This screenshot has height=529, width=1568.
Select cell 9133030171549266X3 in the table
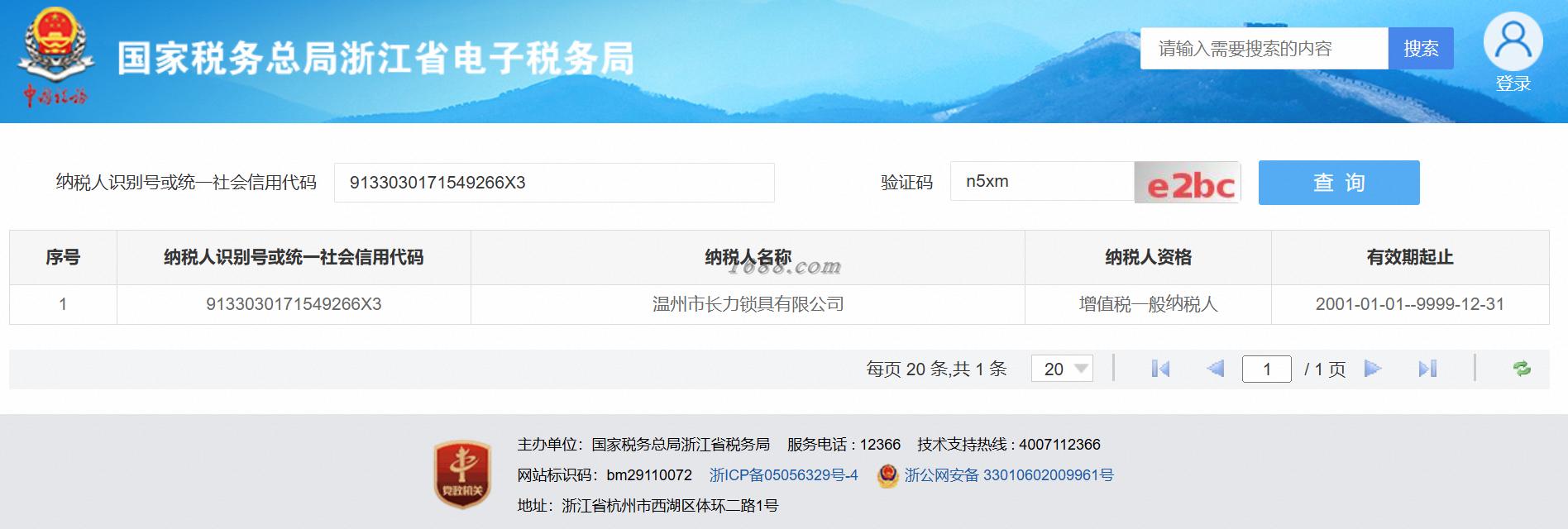pos(294,304)
